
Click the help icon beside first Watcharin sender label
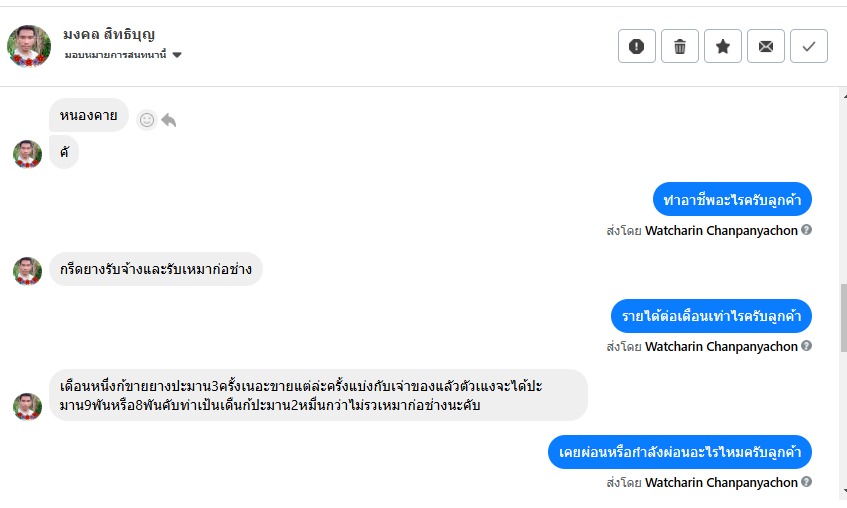point(806,230)
